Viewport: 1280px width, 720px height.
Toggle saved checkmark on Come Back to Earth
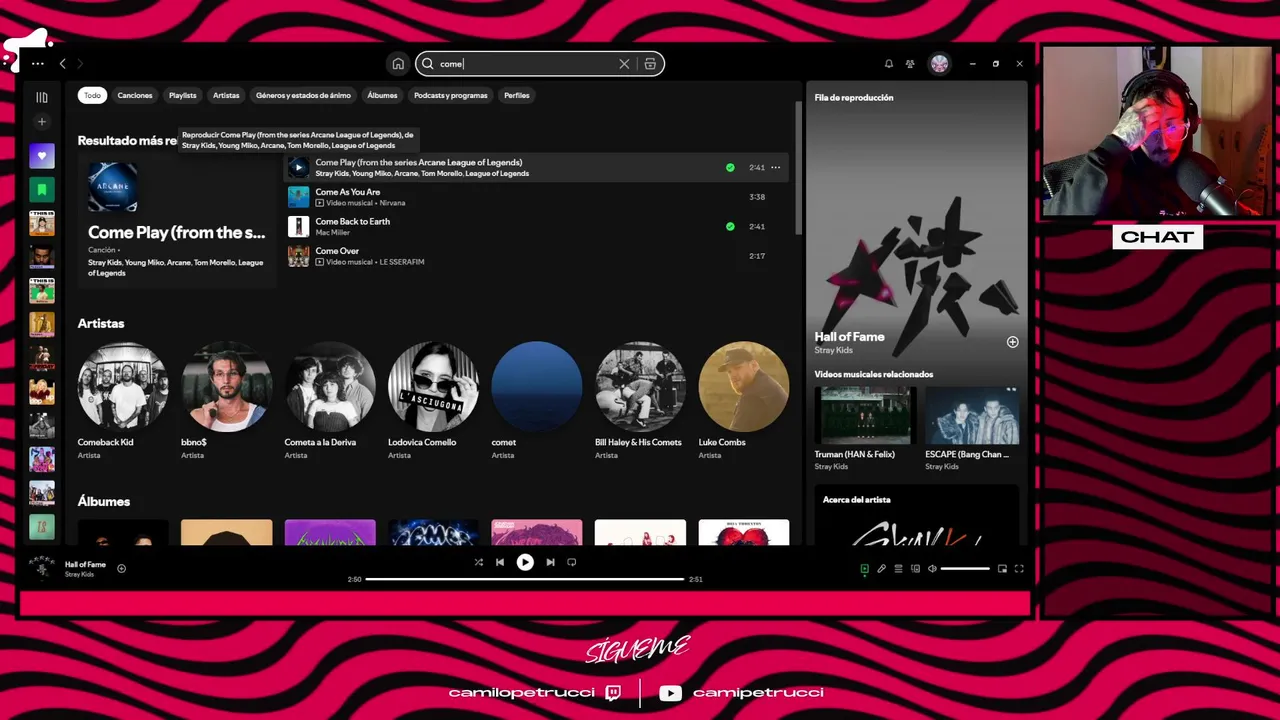pos(730,226)
